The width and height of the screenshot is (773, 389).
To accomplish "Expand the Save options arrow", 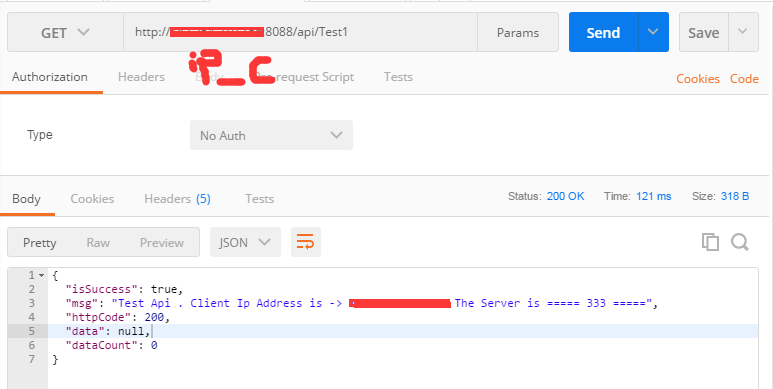I will [742, 32].
